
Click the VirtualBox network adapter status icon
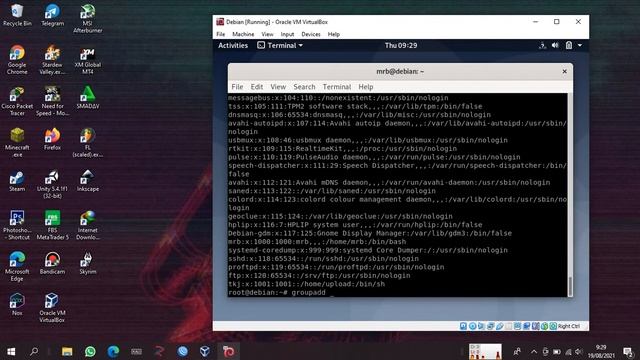coord(490,326)
